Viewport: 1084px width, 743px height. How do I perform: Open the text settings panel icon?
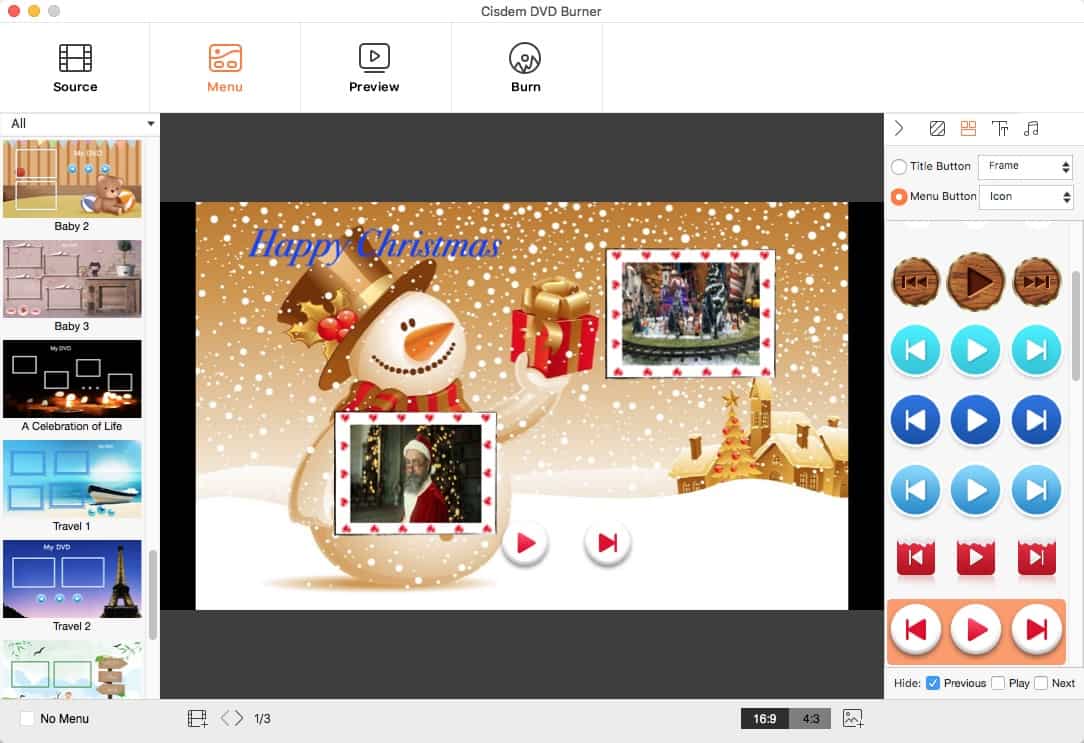1000,128
